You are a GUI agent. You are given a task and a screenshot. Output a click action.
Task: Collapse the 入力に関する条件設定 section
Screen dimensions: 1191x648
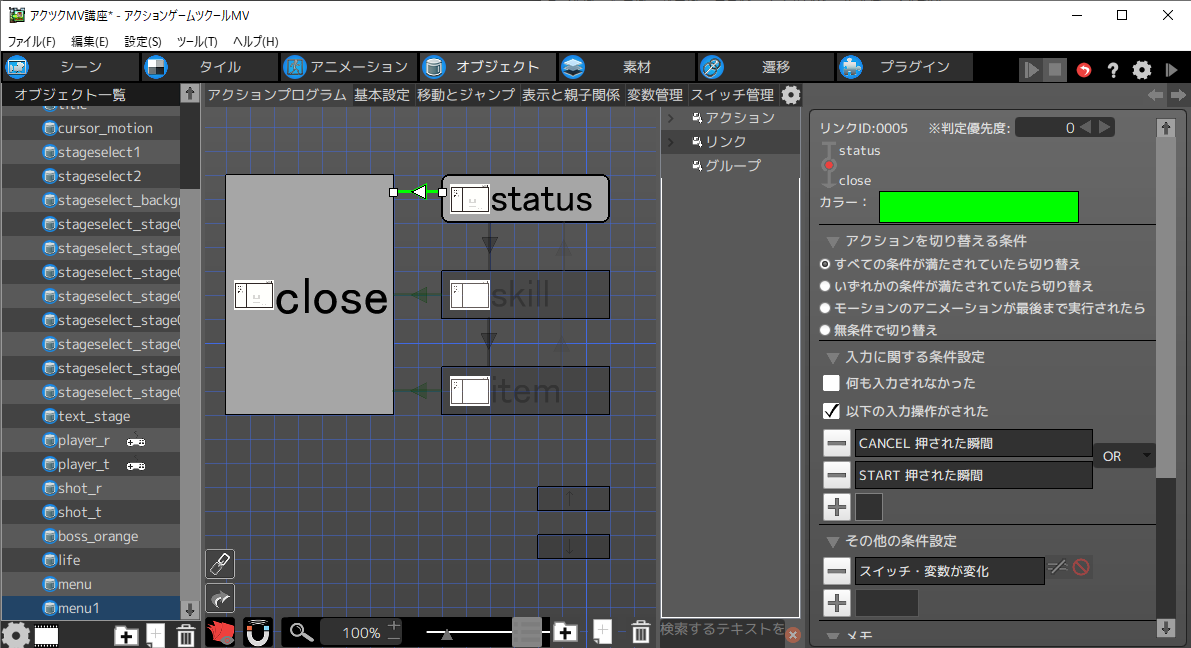pos(832,357)
